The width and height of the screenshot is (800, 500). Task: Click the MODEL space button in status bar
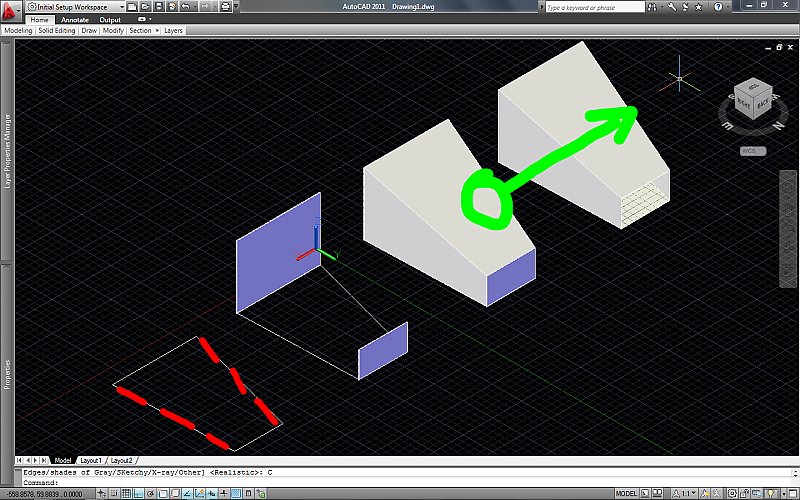click(627, 493)
